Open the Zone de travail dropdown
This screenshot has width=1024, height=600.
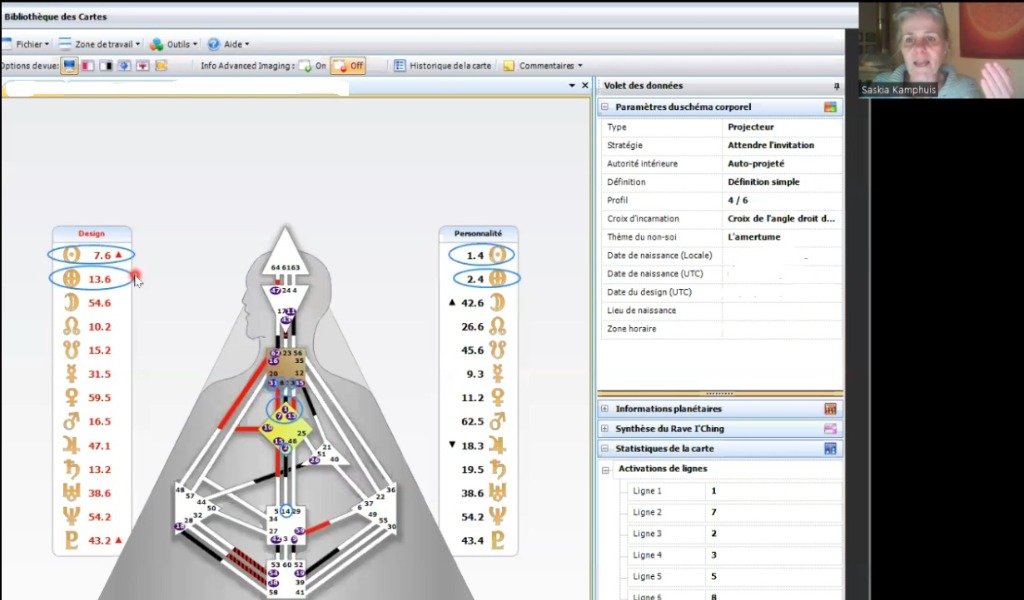coord(99,44)
